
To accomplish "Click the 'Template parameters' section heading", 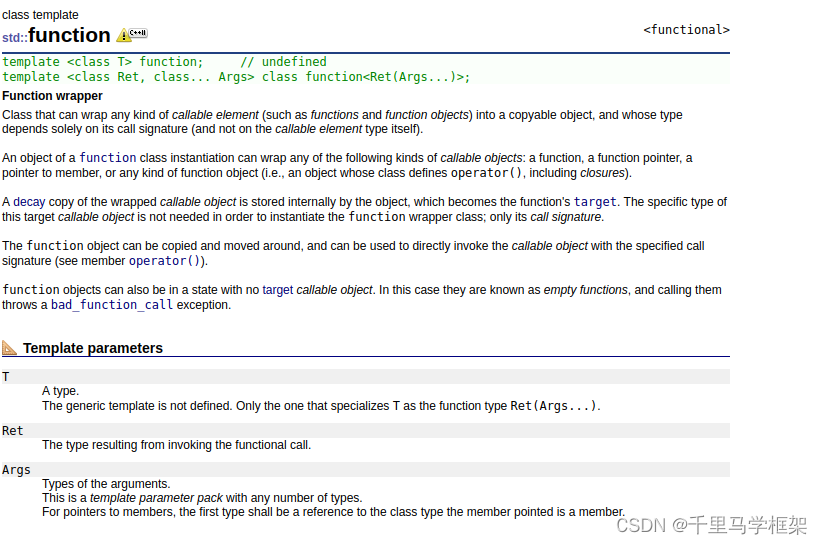I will tap(93, 348).
